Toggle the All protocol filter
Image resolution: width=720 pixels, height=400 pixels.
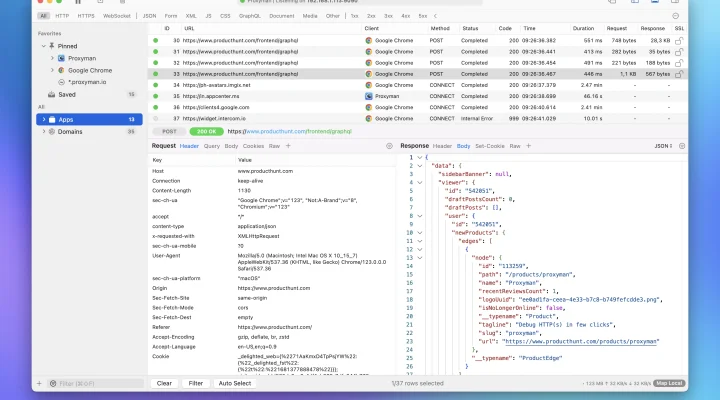44,16
